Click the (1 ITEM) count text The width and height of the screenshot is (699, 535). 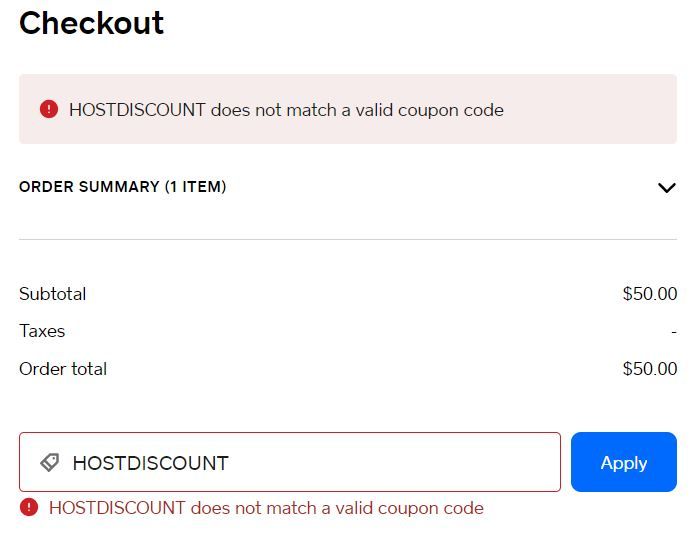coord(196,187)
